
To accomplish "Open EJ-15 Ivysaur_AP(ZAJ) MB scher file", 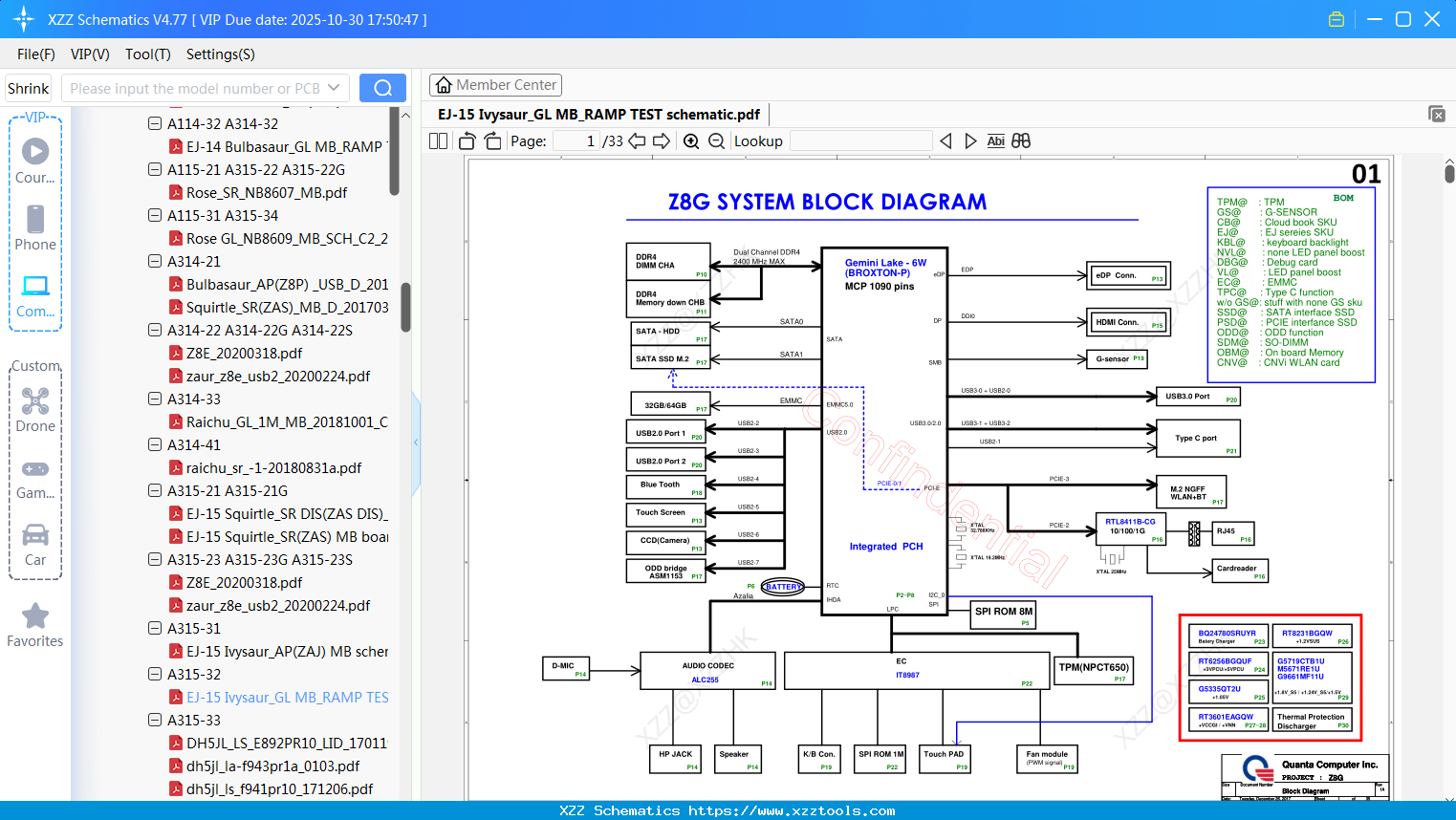I will tap(287, 651).
